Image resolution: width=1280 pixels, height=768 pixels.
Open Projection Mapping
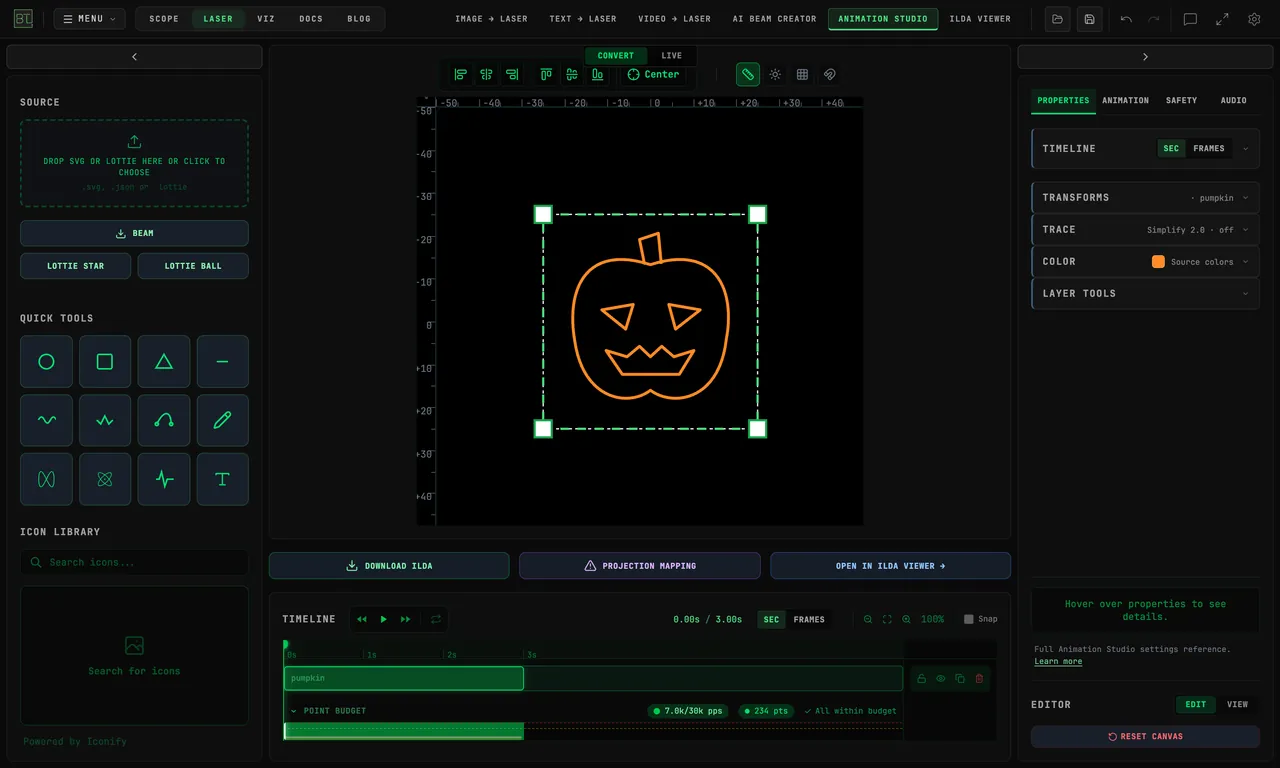tap(640, 566)
